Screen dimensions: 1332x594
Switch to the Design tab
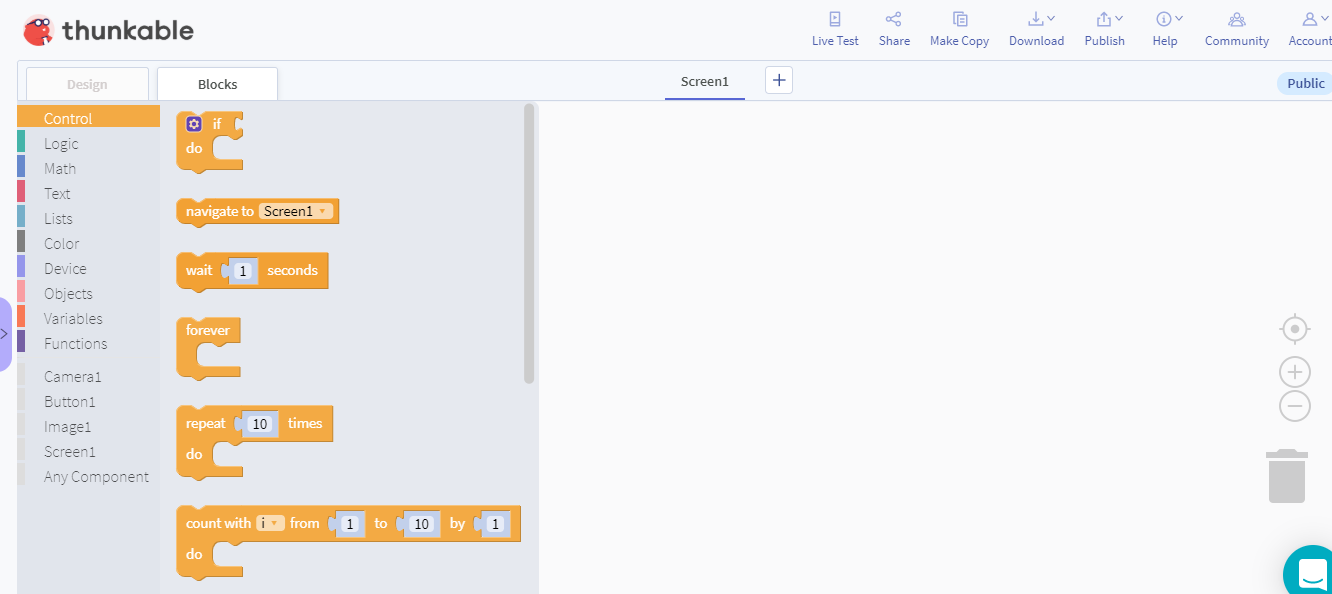pos(86,83)
